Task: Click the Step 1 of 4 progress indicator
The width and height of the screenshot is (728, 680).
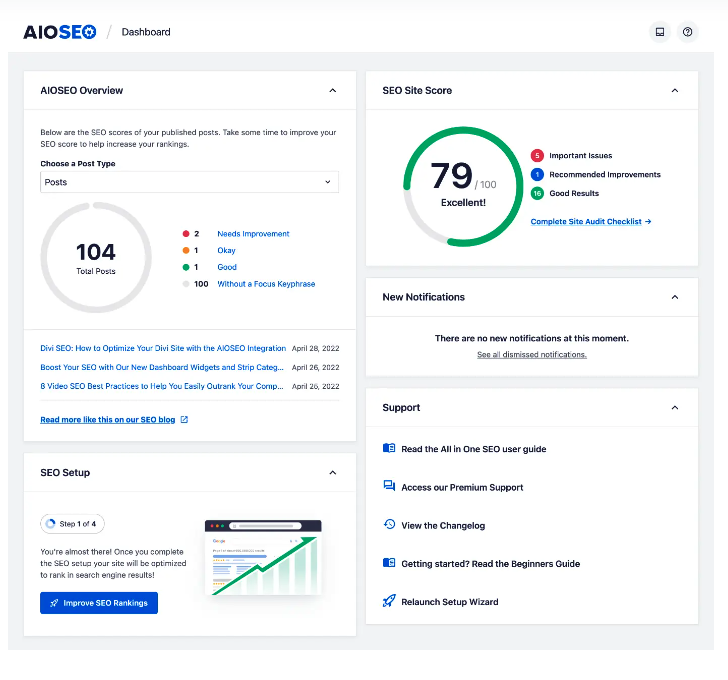Action: click(72, 524)
